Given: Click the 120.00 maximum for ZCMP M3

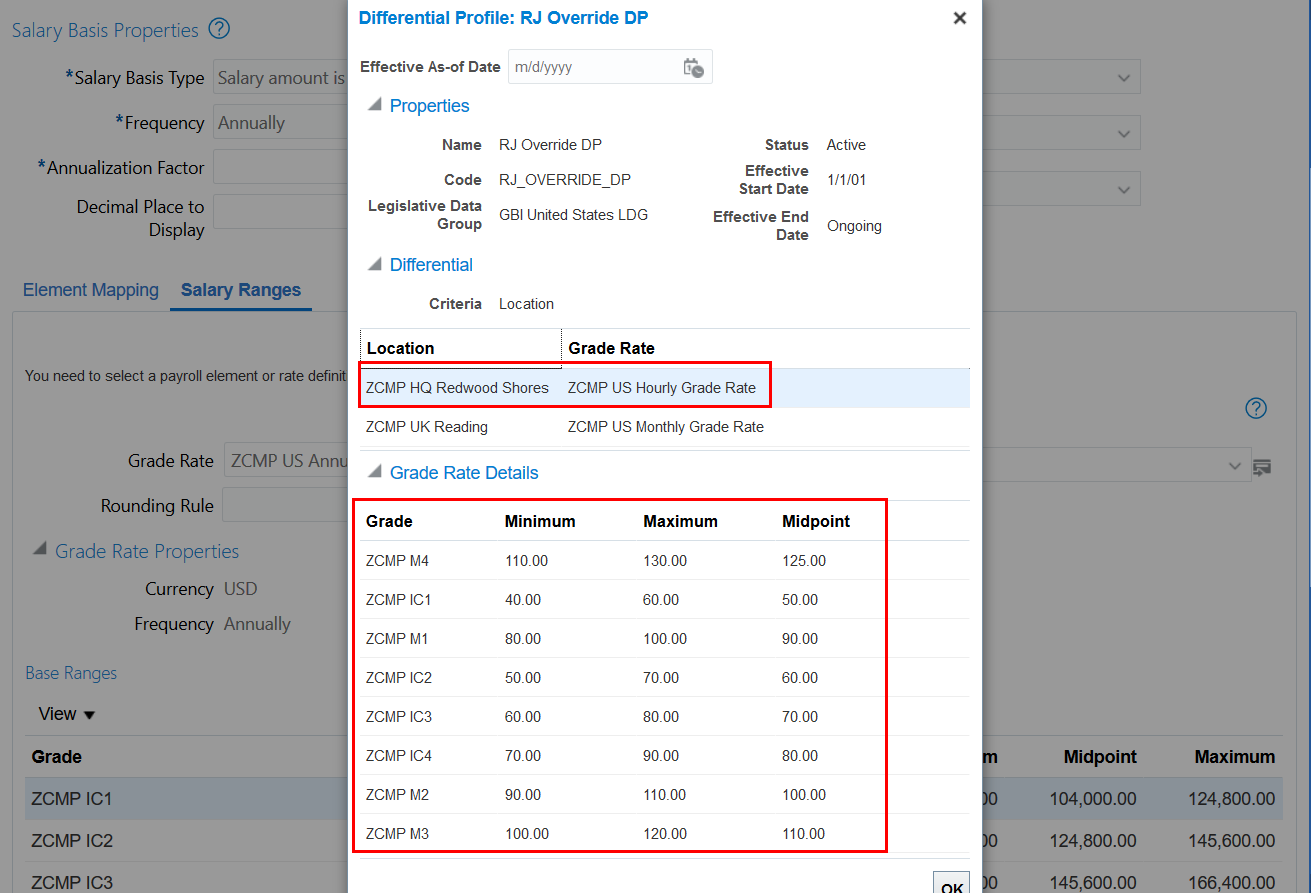Looking at the screenshot, I should [665, 834].
